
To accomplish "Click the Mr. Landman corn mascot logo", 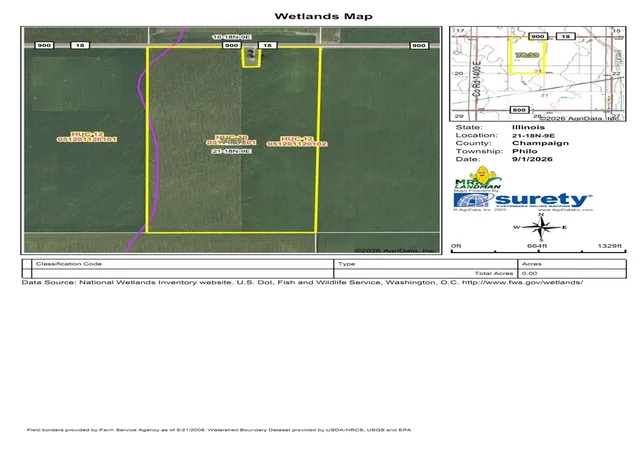I will tap(478, 177).
